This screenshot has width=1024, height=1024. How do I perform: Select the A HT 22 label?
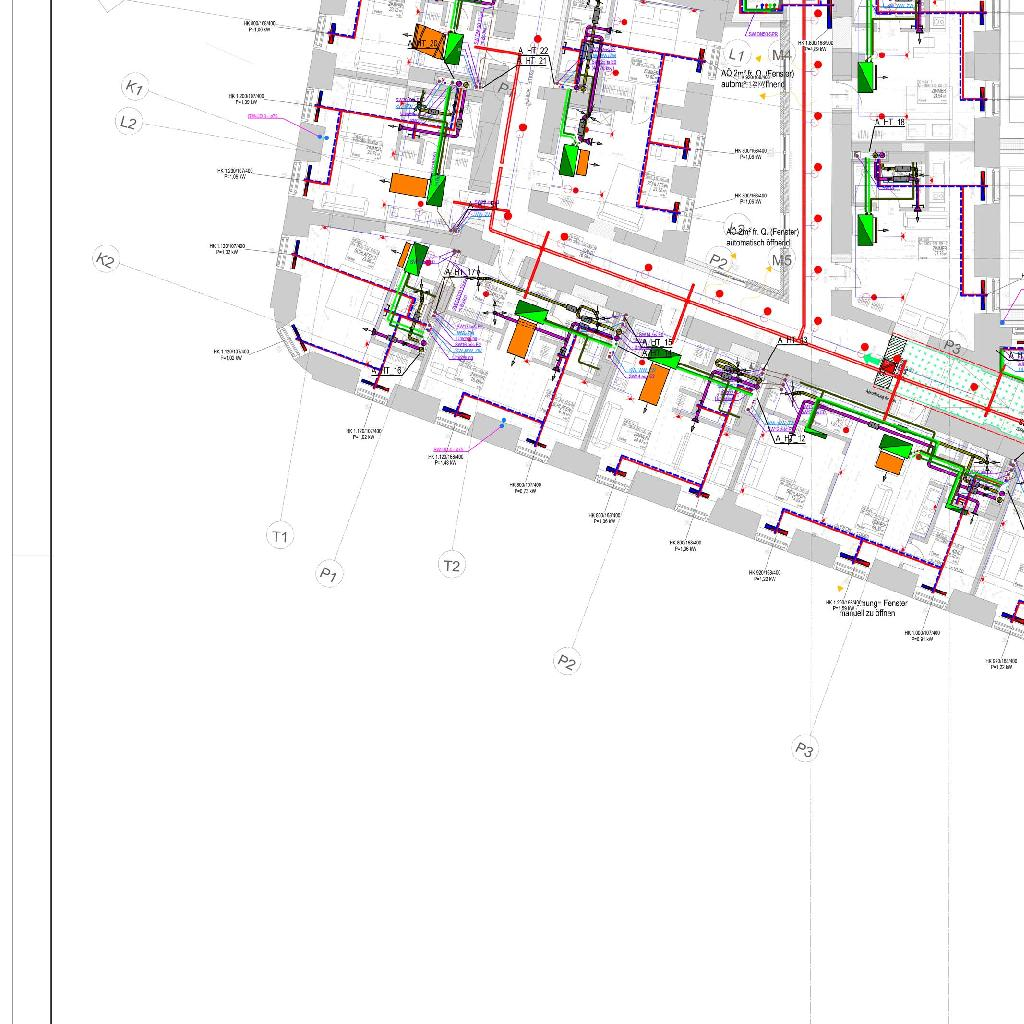click(533, 50)
